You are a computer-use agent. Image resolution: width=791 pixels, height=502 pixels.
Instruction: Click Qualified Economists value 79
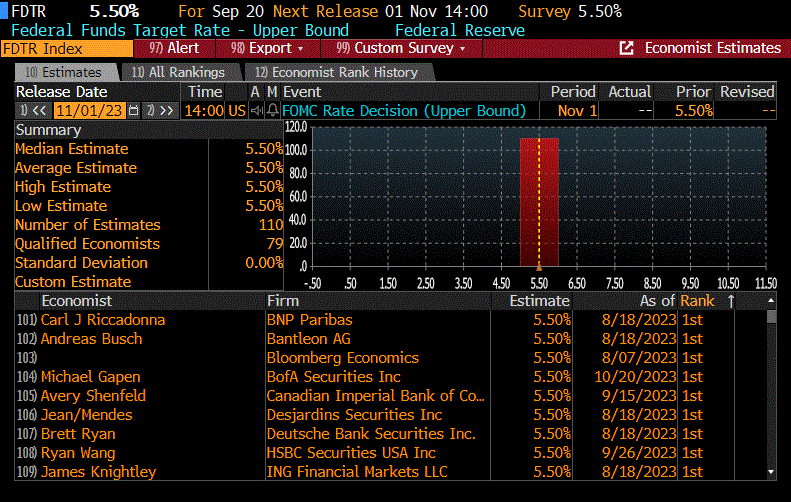(275, 244)
